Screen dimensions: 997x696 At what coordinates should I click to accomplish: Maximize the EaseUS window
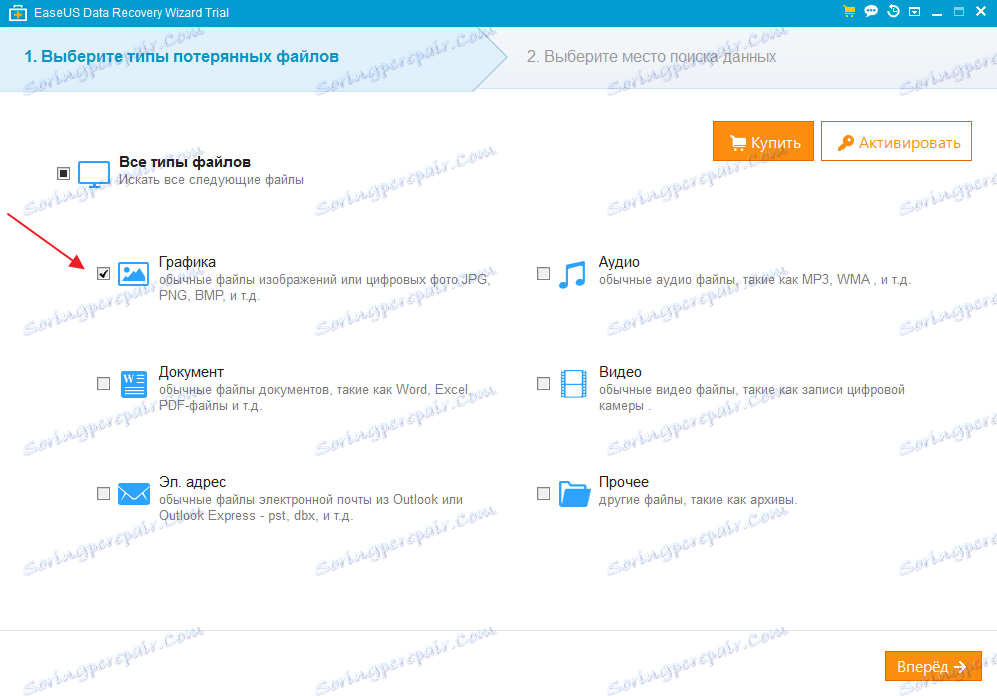click(x=959, y=11)
